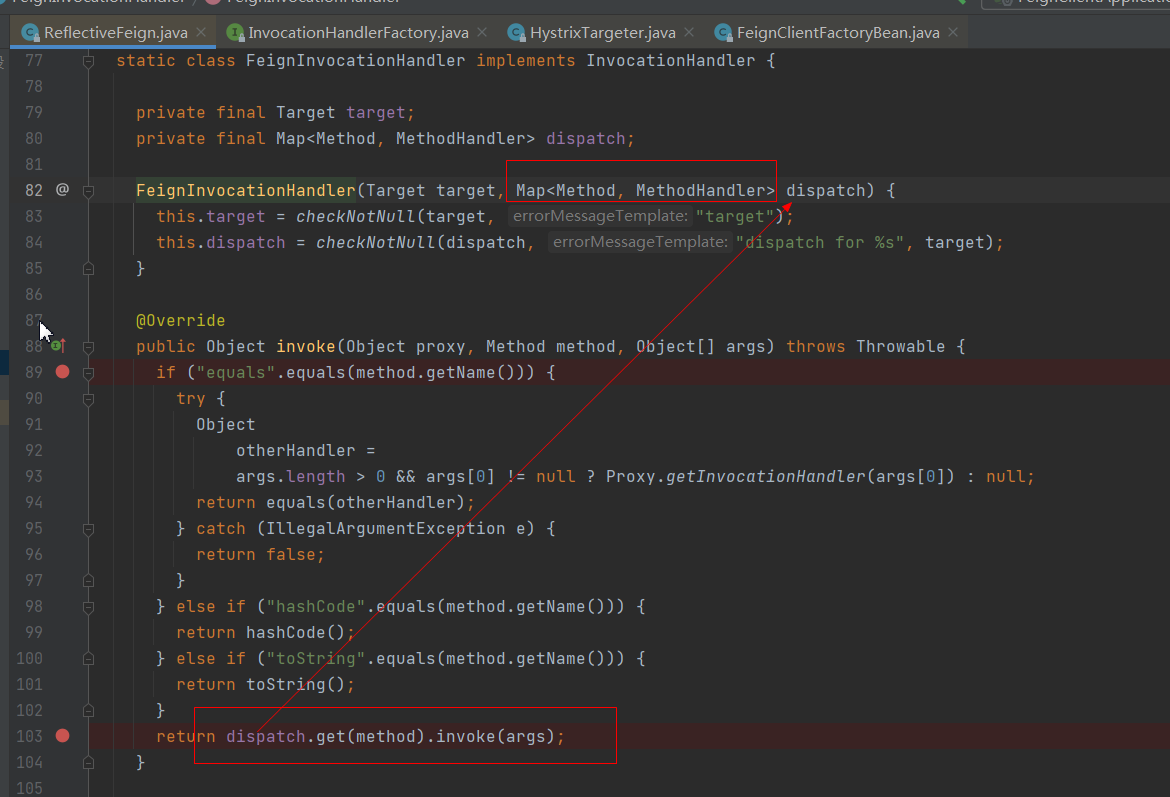Click the @ gutter icon on line 82
The height and width of the screenshot is (797, 1170).
63,190
